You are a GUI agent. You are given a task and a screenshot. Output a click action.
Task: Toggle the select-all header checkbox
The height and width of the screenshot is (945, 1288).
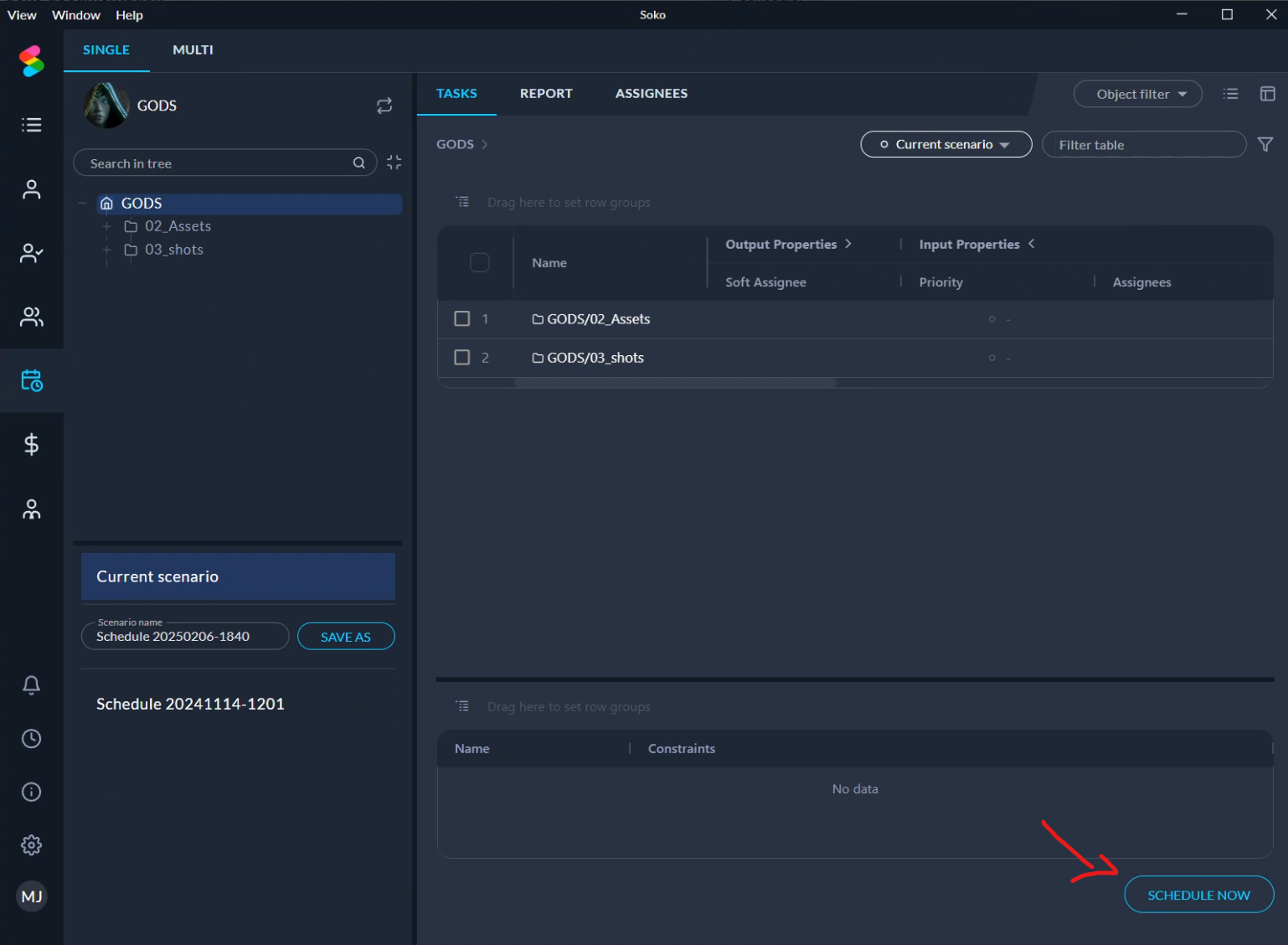[480, 262]
